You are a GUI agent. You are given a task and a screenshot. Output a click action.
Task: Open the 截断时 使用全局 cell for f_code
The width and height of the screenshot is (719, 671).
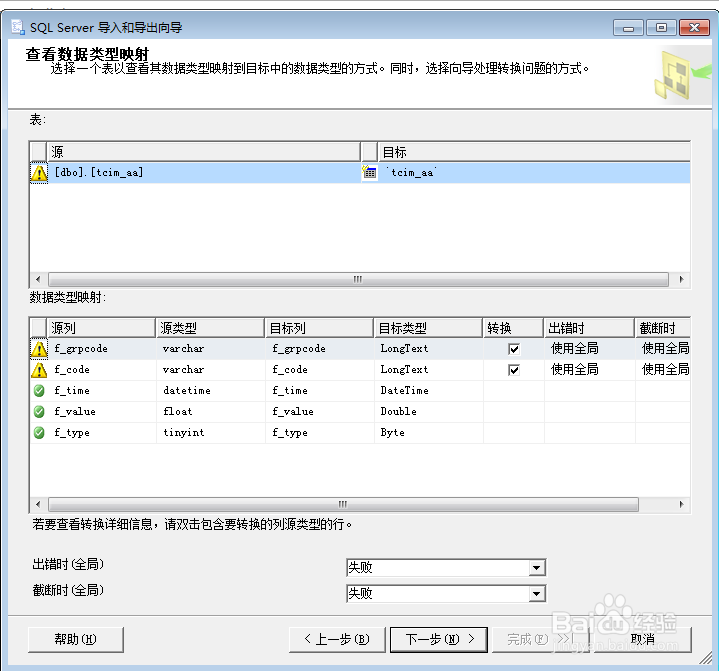click(663, 370)
